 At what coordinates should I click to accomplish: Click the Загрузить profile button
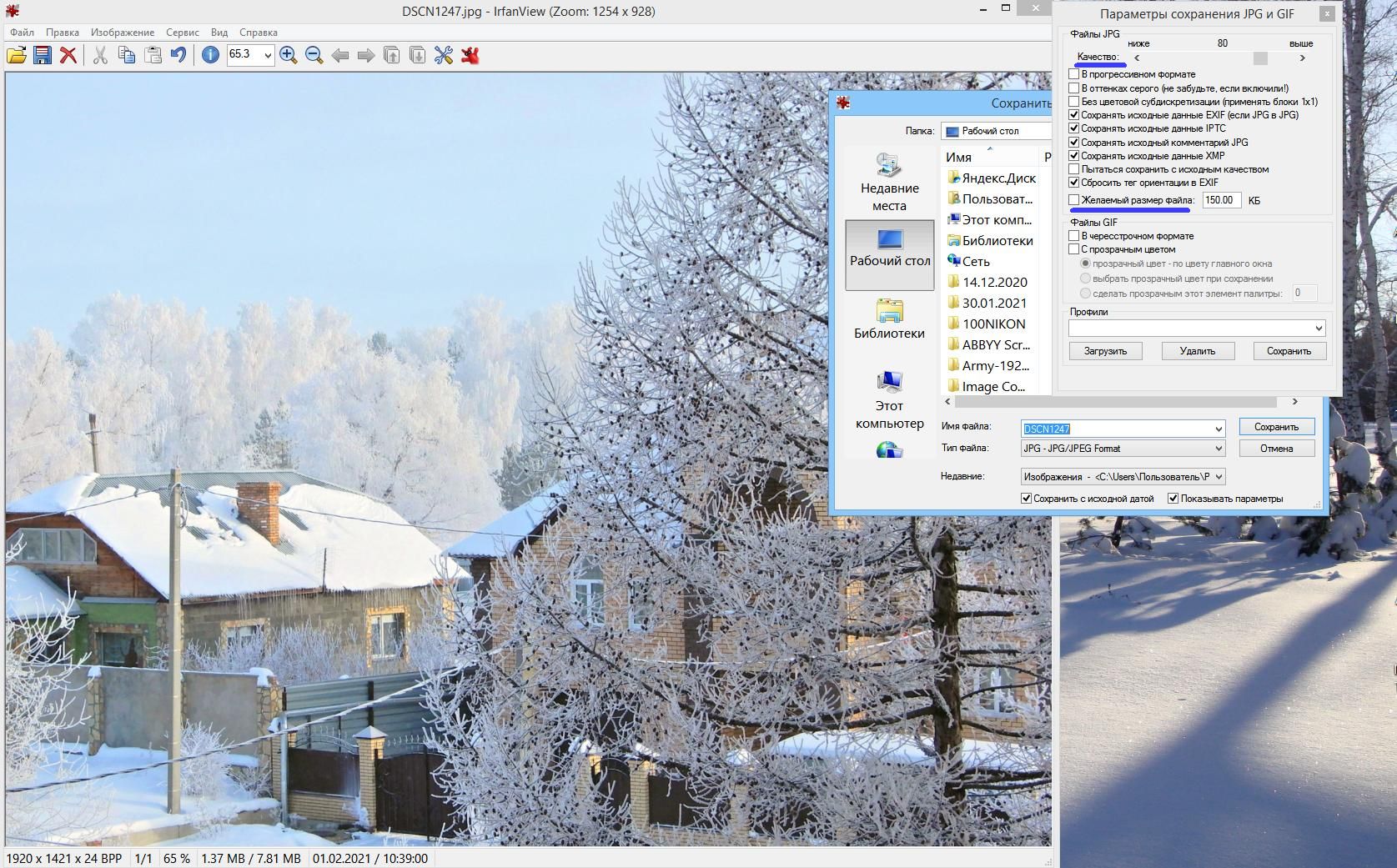point(1105,351)
